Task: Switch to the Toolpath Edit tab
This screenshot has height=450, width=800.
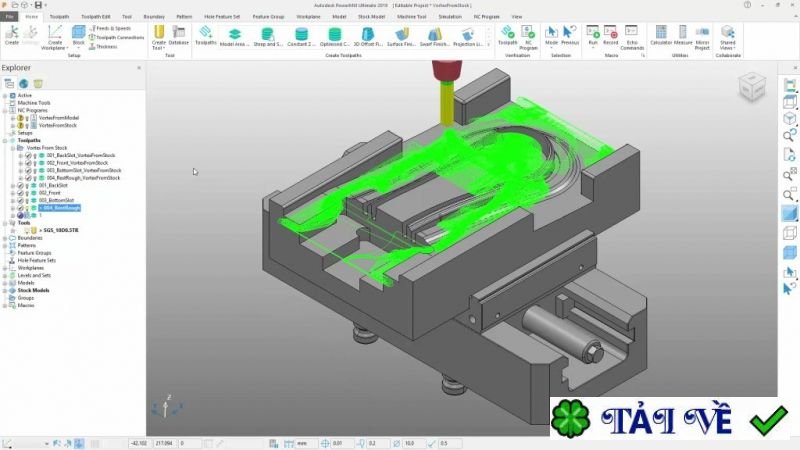Action: [95, 17]
